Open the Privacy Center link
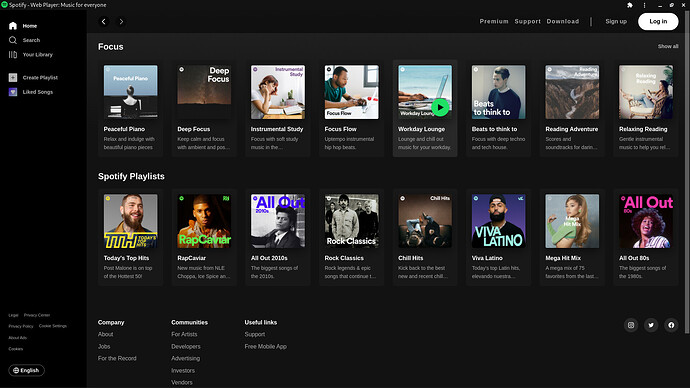The image size is (690, 388). [x=37, y=315]
